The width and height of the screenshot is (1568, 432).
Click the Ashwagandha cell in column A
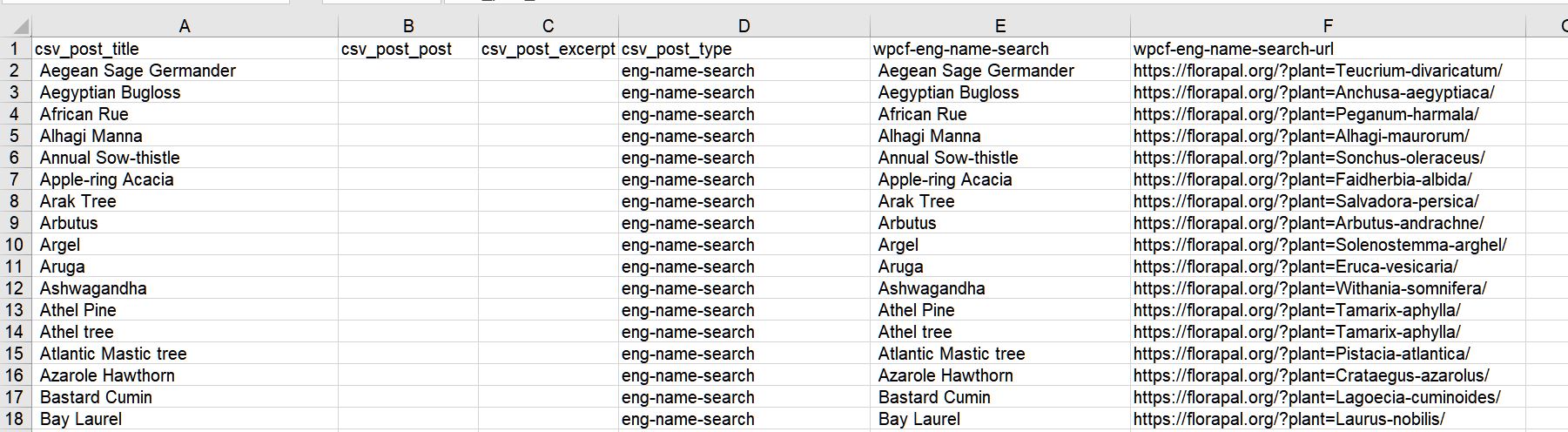tap(185, 288)
